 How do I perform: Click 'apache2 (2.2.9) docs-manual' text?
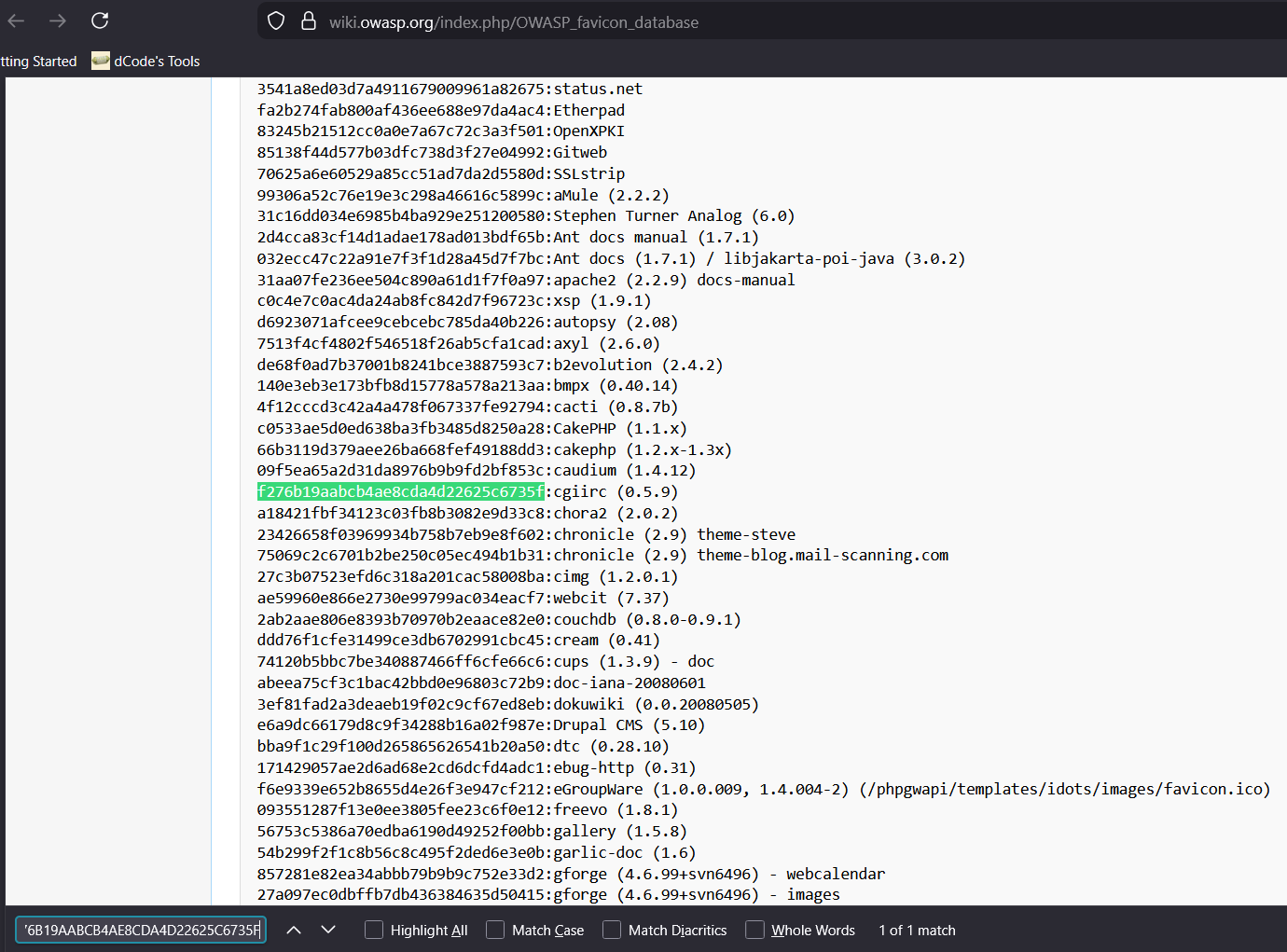(x=674, y=281)
